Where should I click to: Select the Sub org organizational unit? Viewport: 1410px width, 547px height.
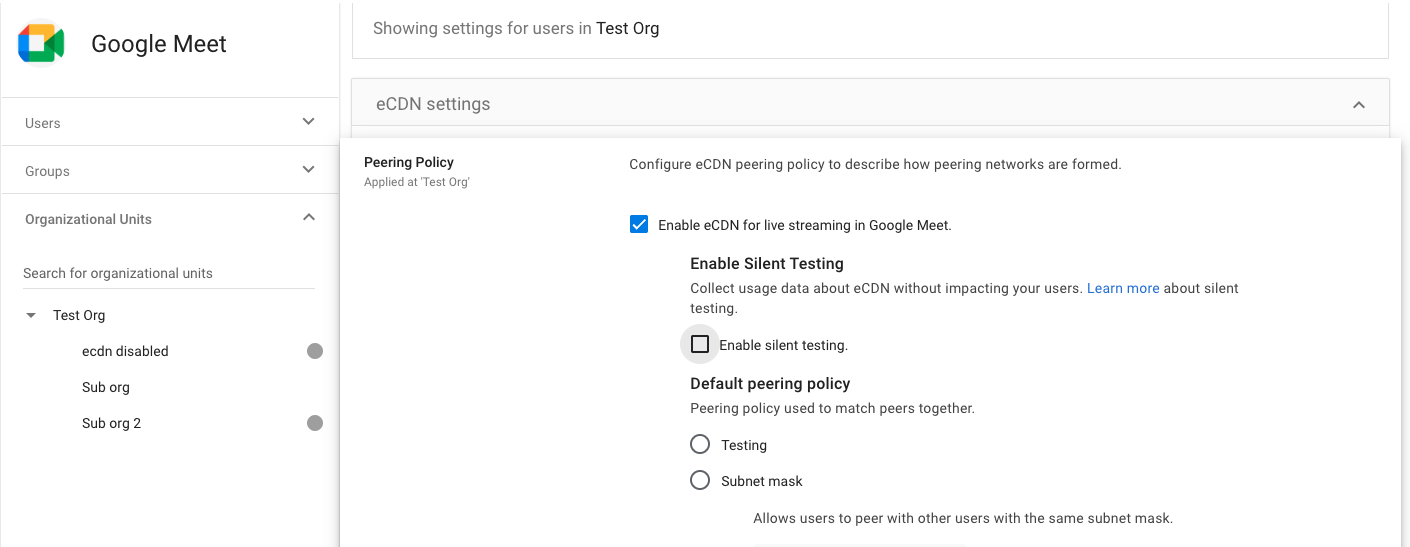106,387
